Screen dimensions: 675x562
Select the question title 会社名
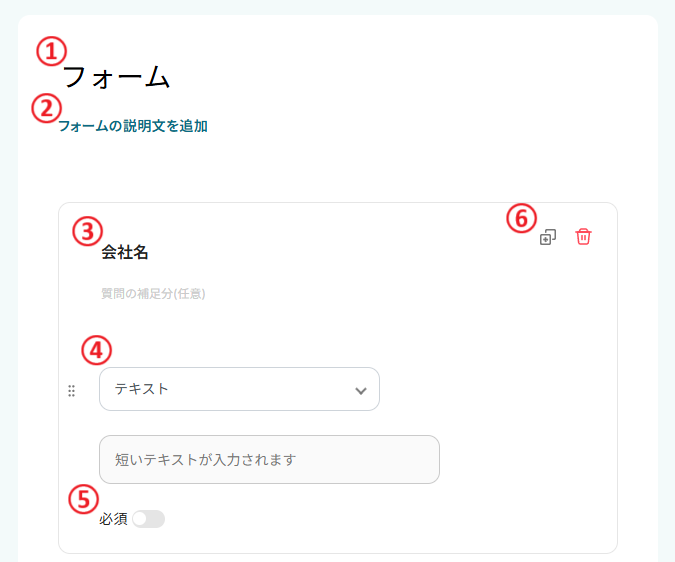pyautogui.click(x=125, y=252)
